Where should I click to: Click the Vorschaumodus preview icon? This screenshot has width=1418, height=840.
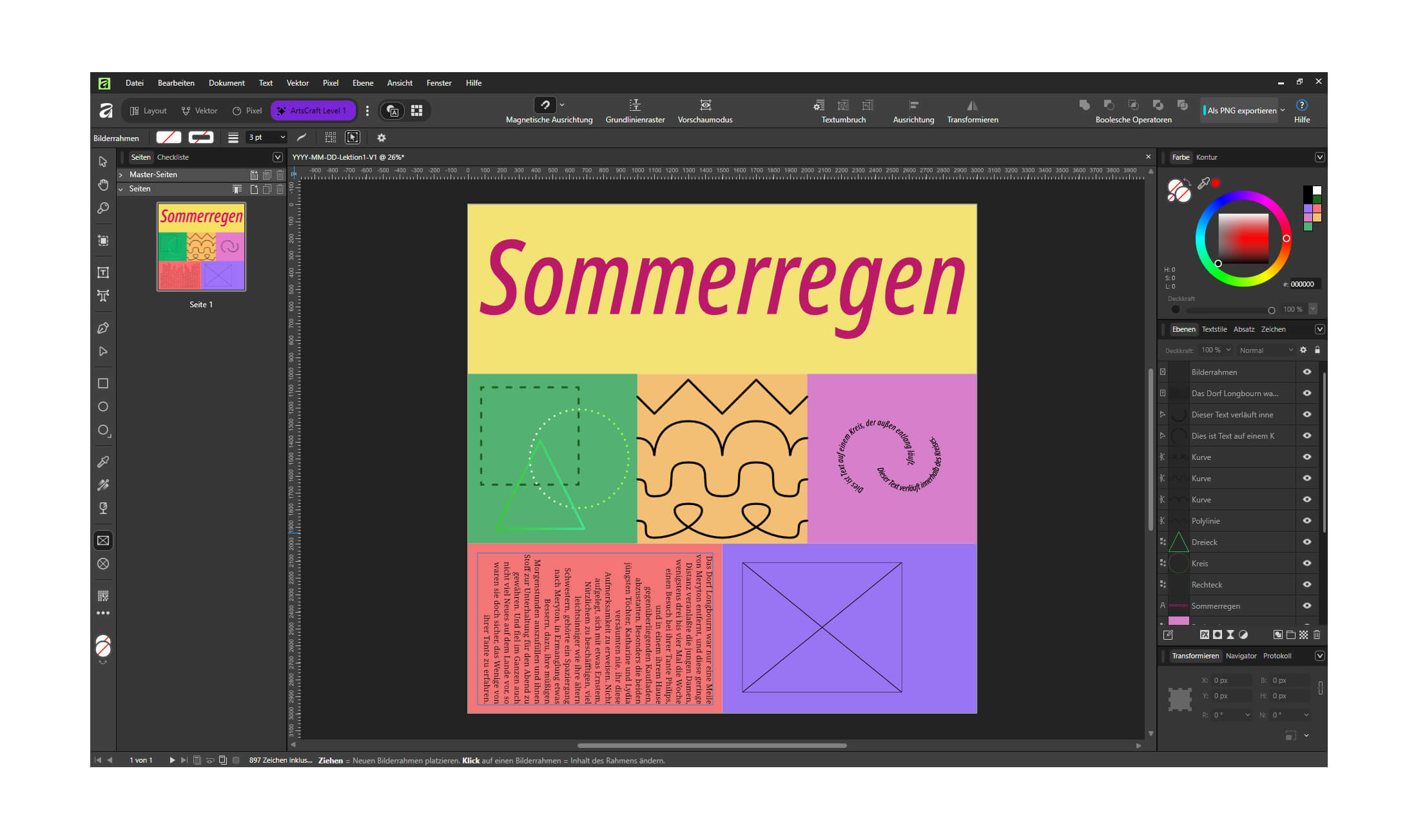(705, 105)
